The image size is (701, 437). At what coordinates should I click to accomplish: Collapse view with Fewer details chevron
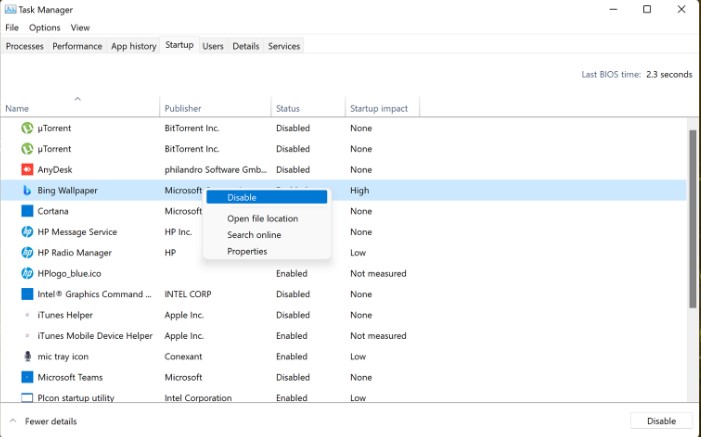(13, 421)
